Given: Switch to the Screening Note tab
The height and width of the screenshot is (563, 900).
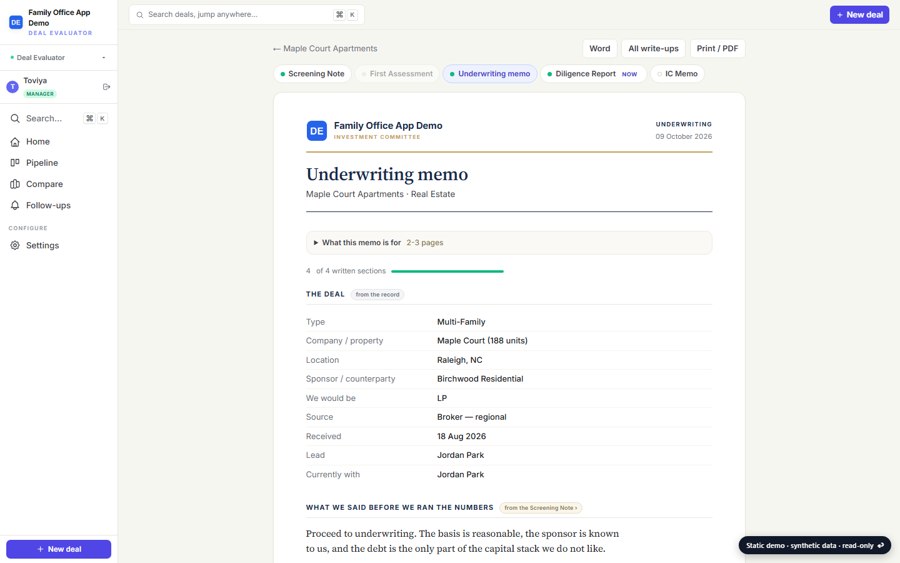Looking at the screenshot, I should click(312, 74).
